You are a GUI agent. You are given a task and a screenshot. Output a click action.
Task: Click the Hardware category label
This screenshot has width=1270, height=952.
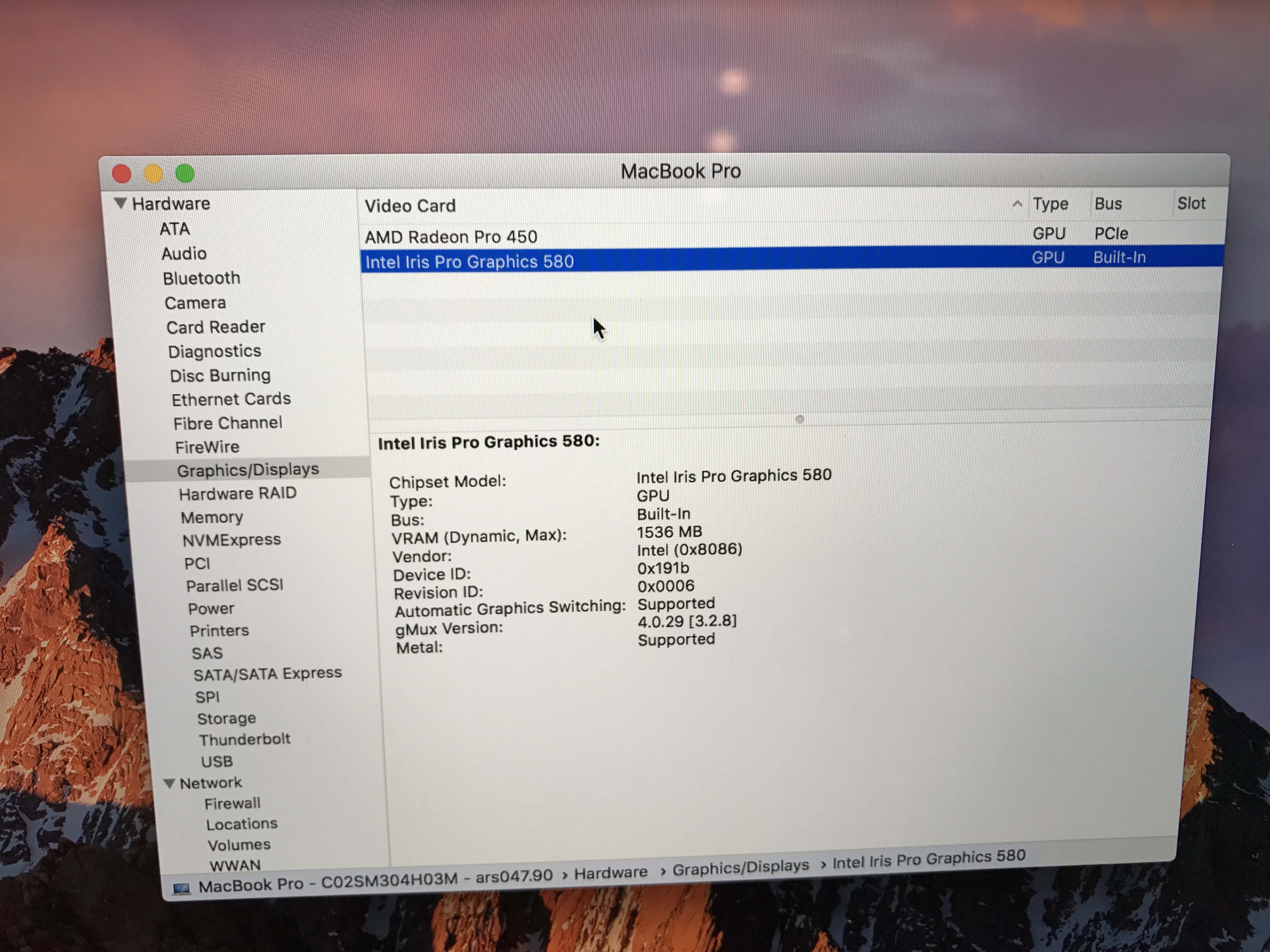[171, 204]
